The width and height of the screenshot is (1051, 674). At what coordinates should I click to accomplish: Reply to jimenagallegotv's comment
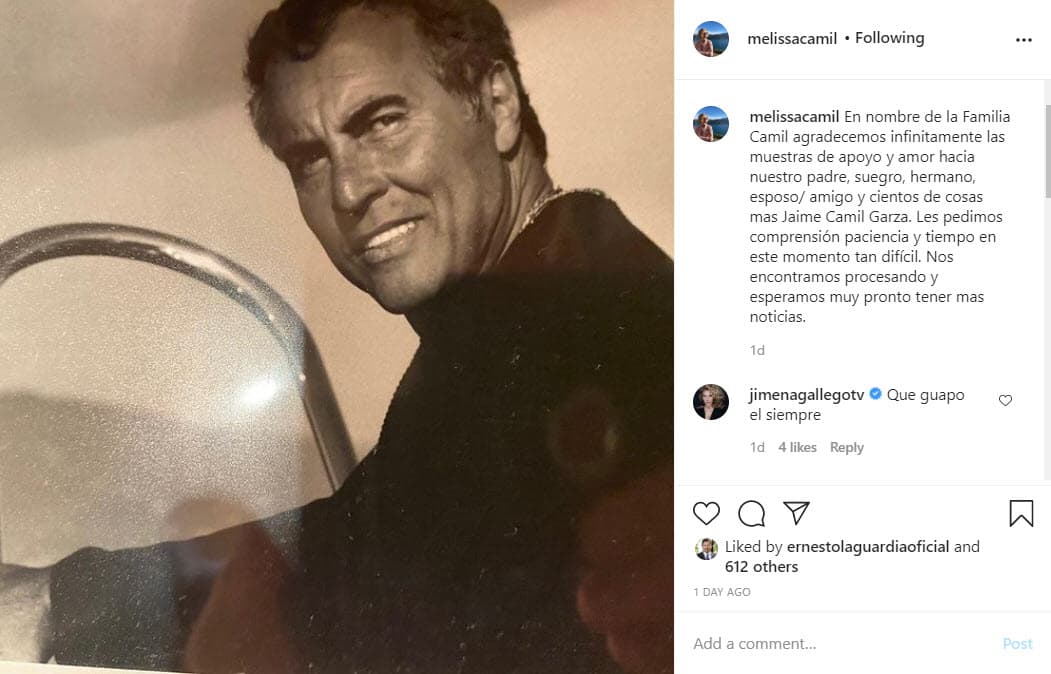pyautogui.click(x=846, y=447)
